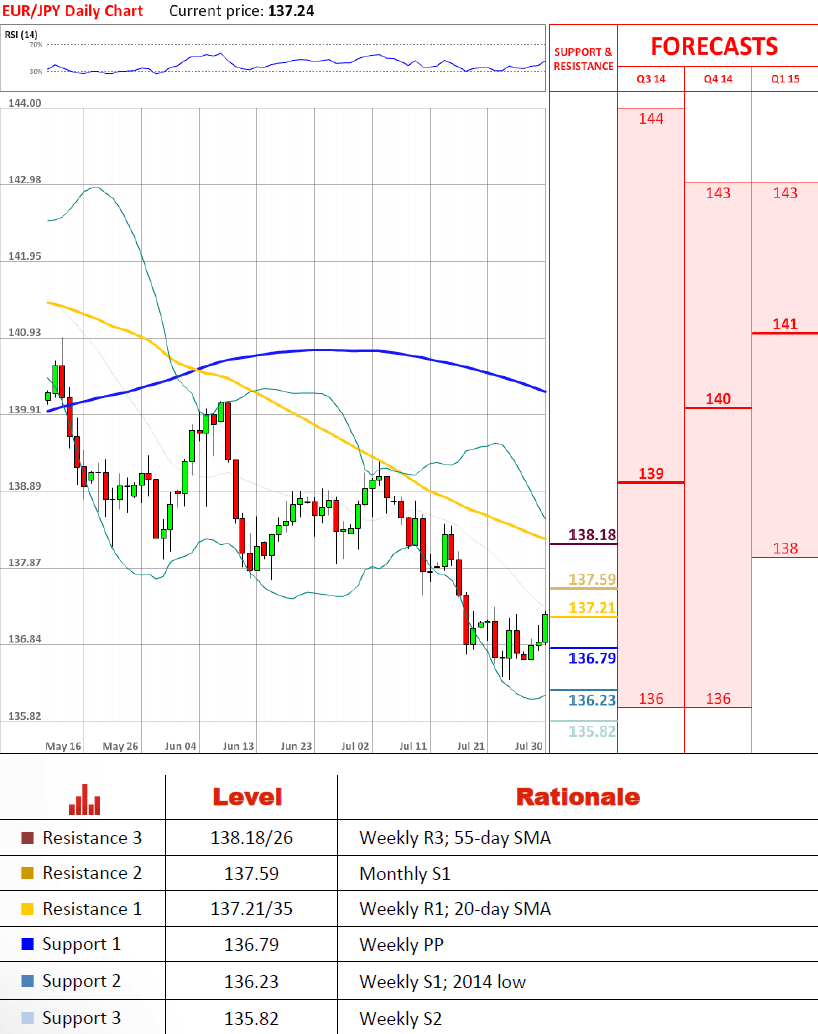
Task: Click the 140.93 price axis label
Action: (x=24, y=333)
